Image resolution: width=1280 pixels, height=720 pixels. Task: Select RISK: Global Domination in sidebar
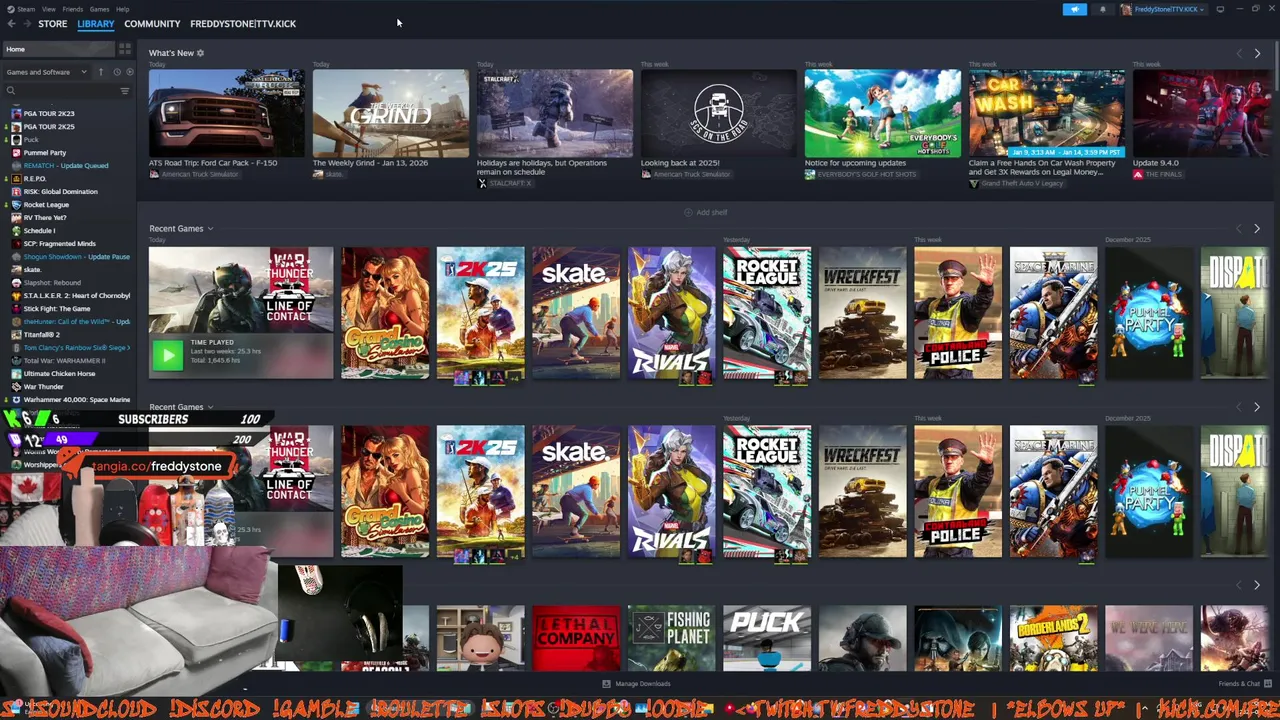61,192
